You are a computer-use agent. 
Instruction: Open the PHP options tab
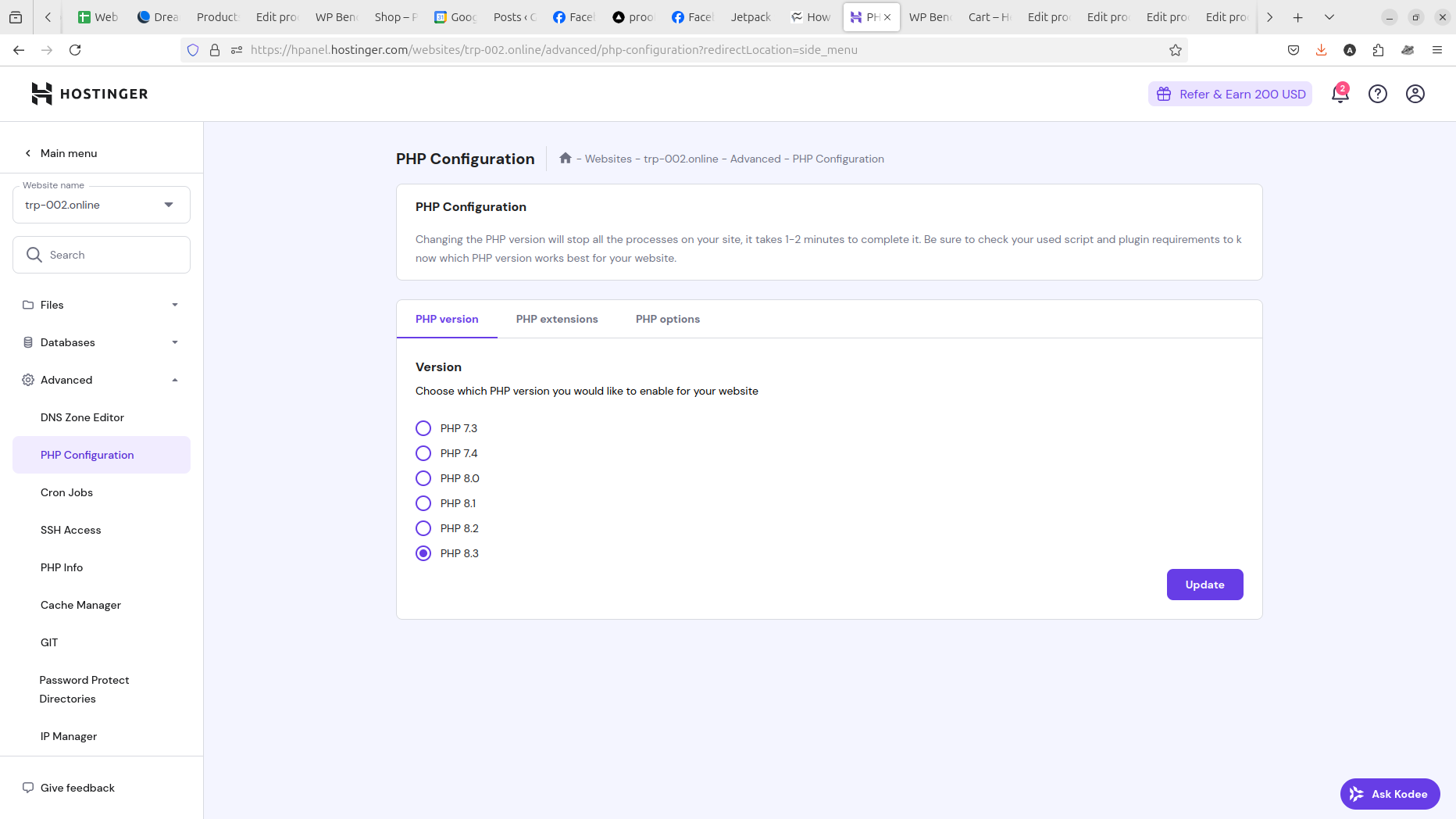pyautogui.click(x=668, y=319)
